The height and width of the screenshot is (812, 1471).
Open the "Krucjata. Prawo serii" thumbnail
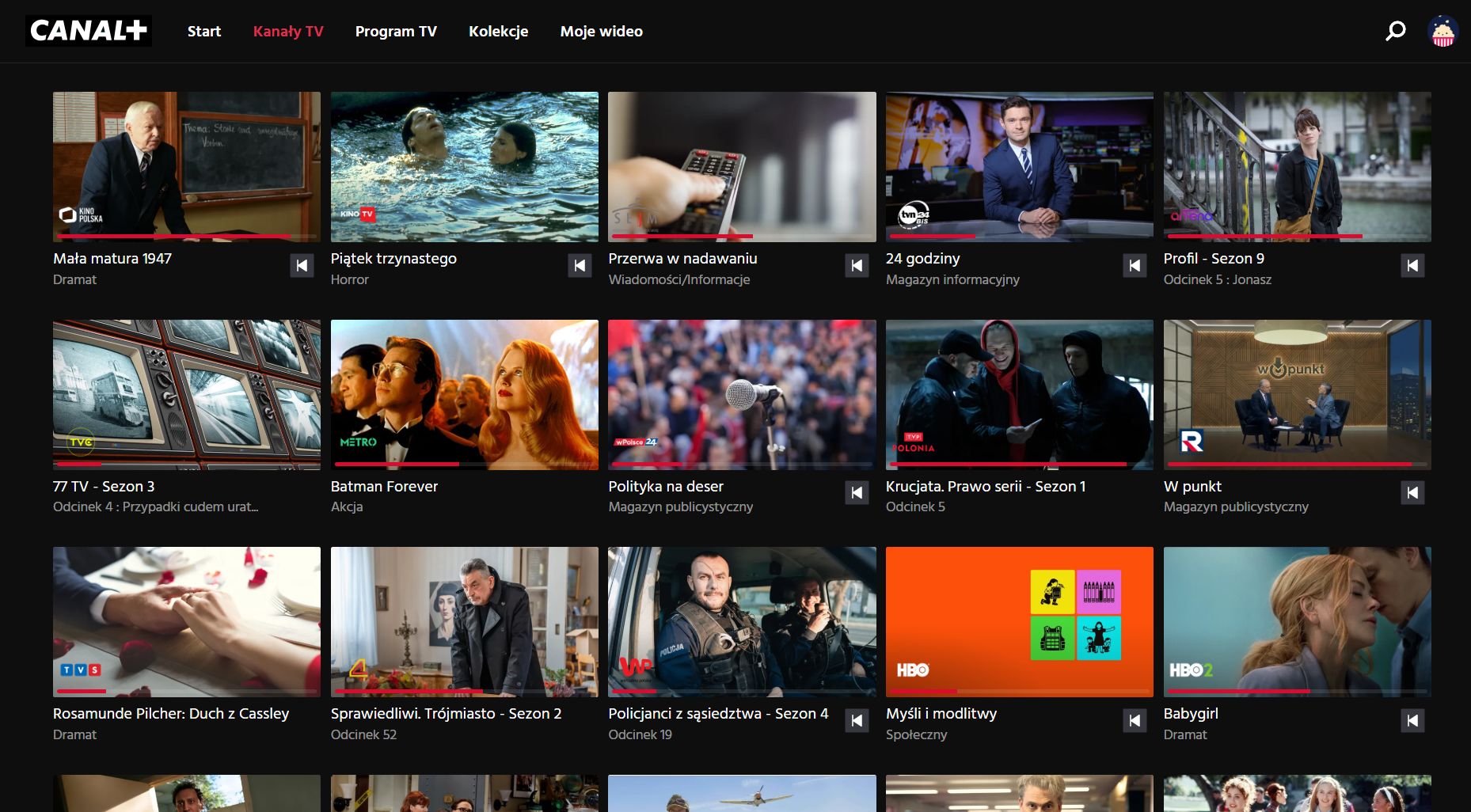[1019, 393]
